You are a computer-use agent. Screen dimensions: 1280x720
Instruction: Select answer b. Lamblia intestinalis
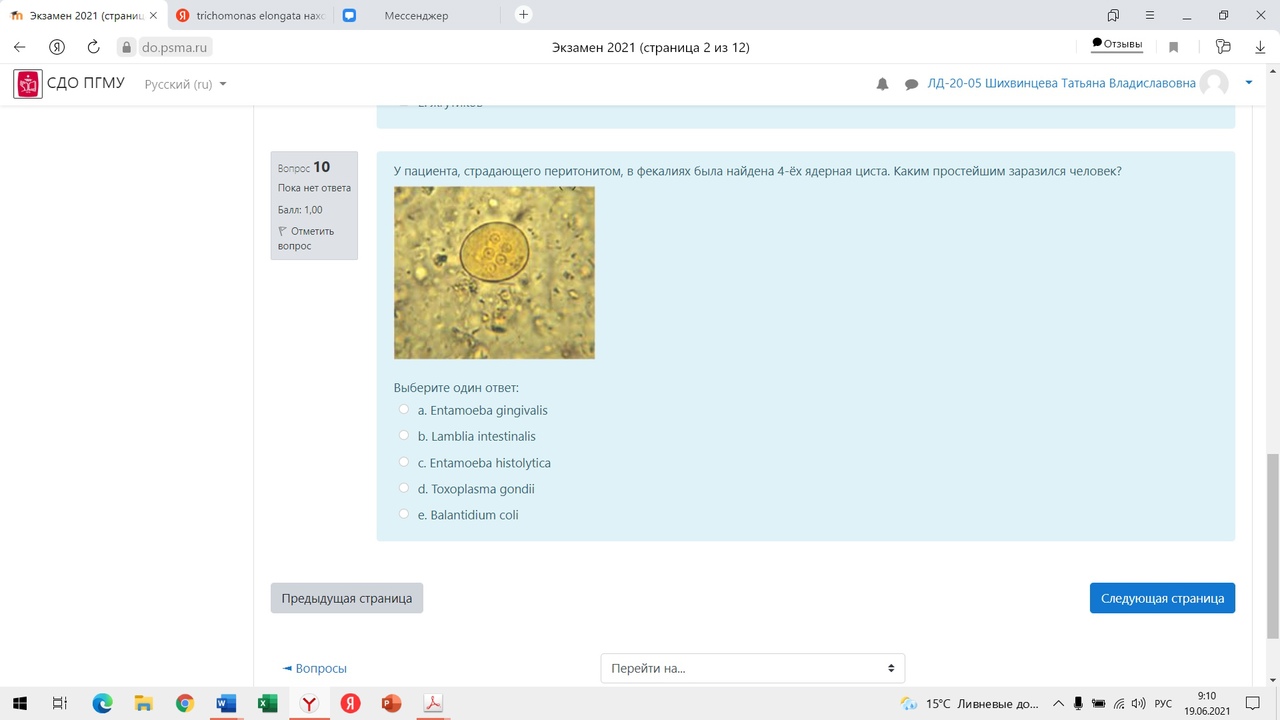tap(404, 435)
